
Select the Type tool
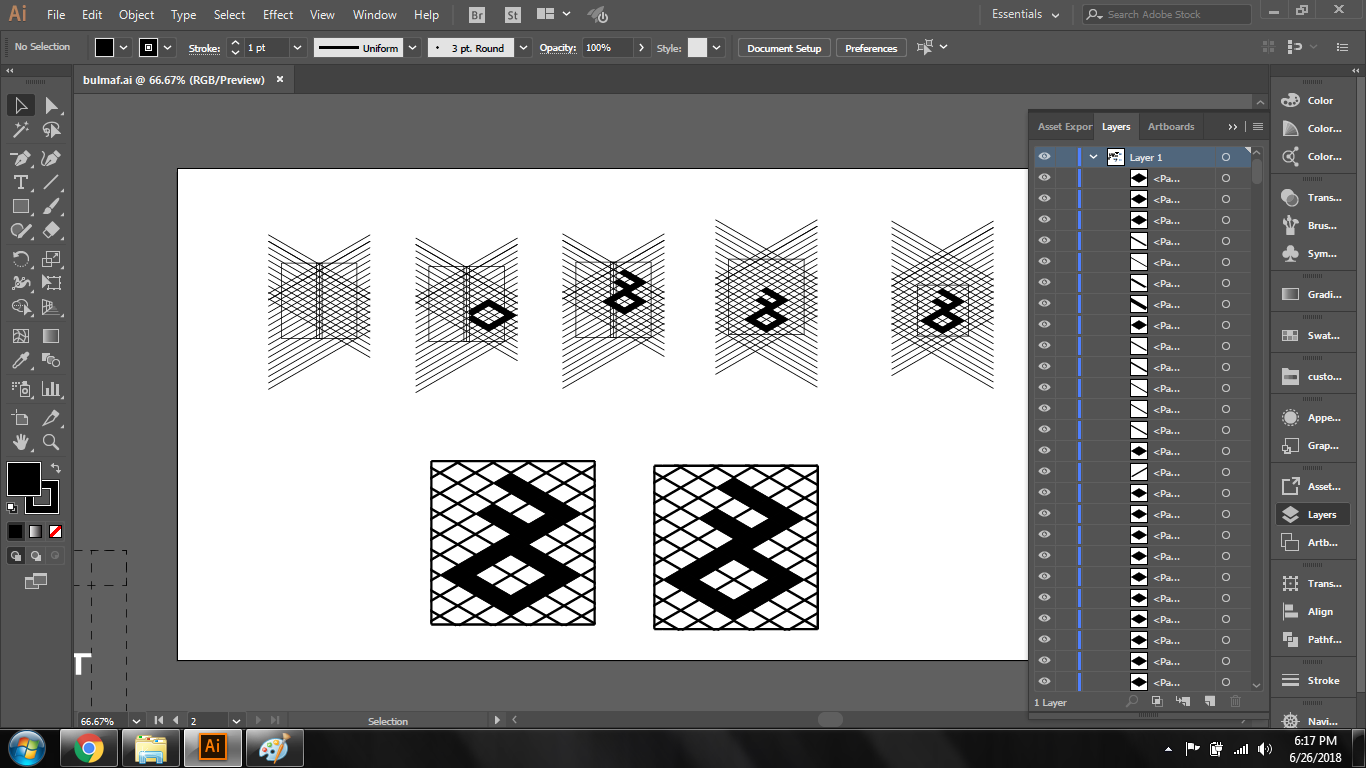coord(20,182)
